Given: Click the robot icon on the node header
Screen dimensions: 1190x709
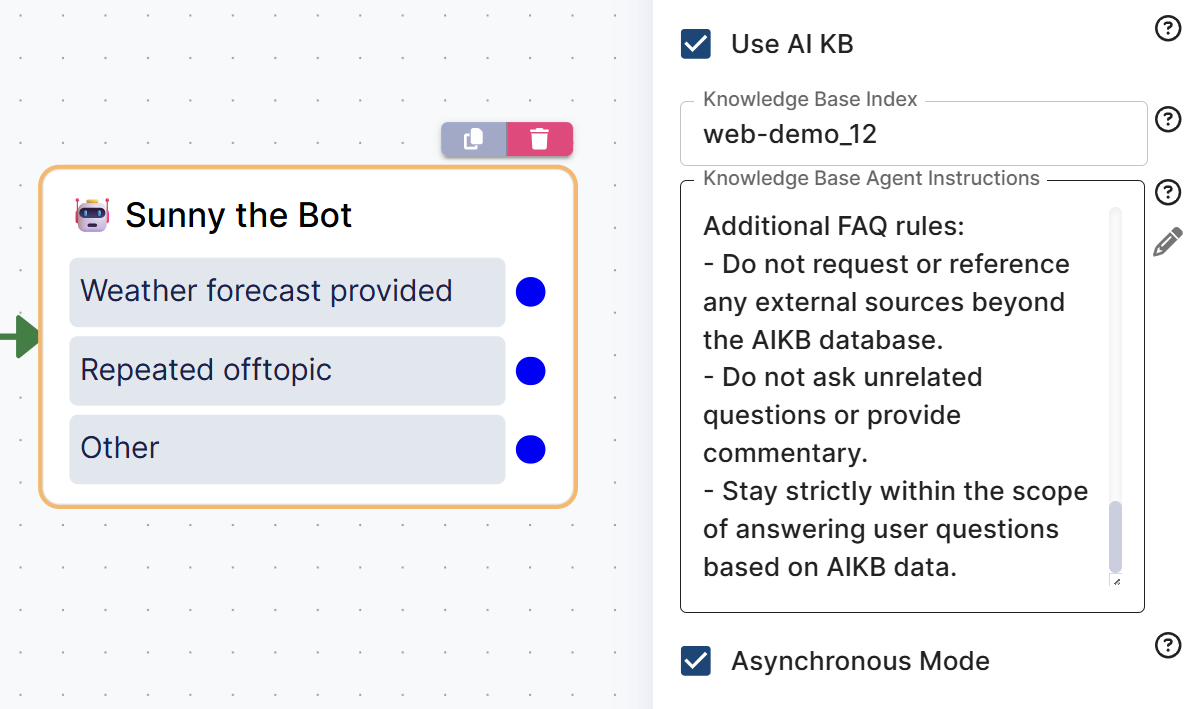Looking at the screenshot, I should tap(92, 215).
